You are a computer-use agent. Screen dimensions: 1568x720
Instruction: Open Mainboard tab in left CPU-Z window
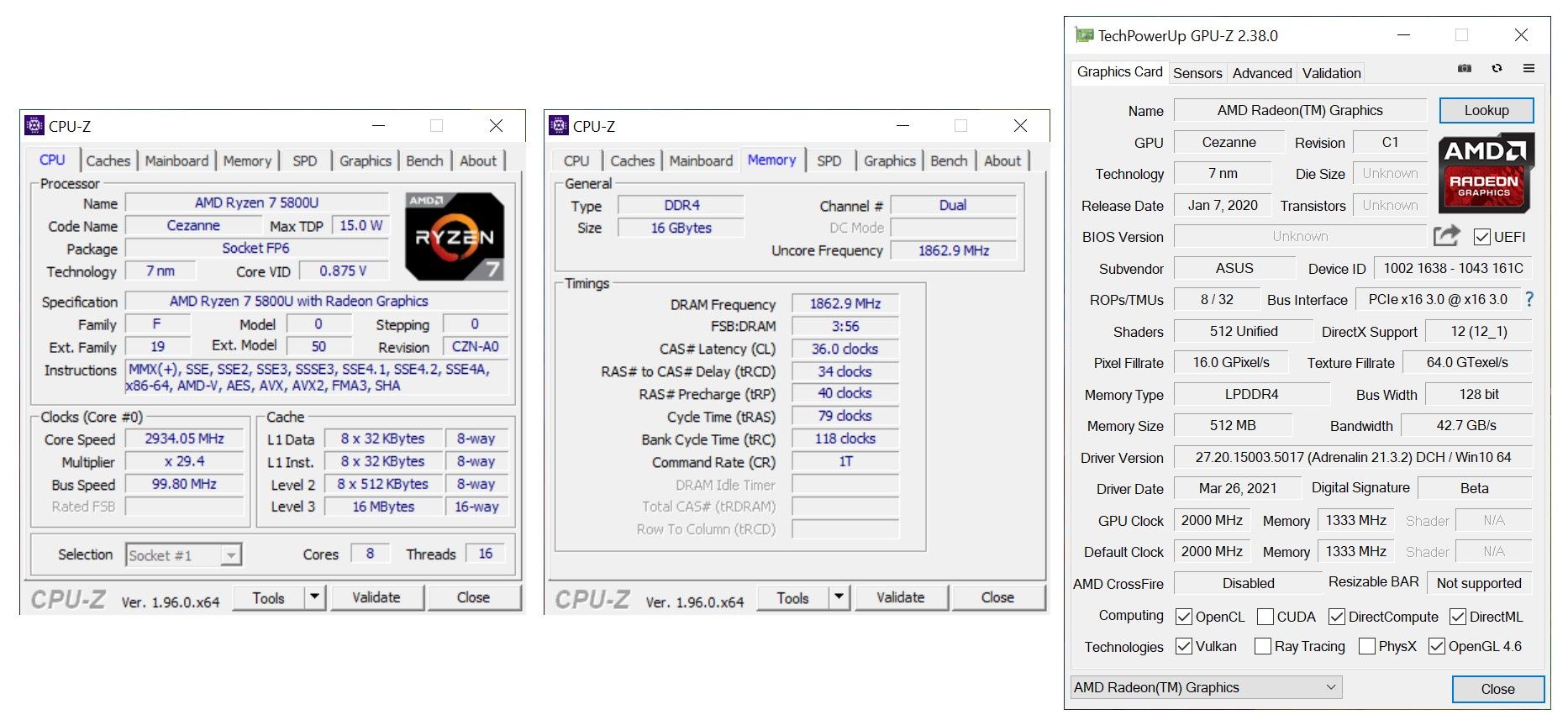tap(176, 160)
